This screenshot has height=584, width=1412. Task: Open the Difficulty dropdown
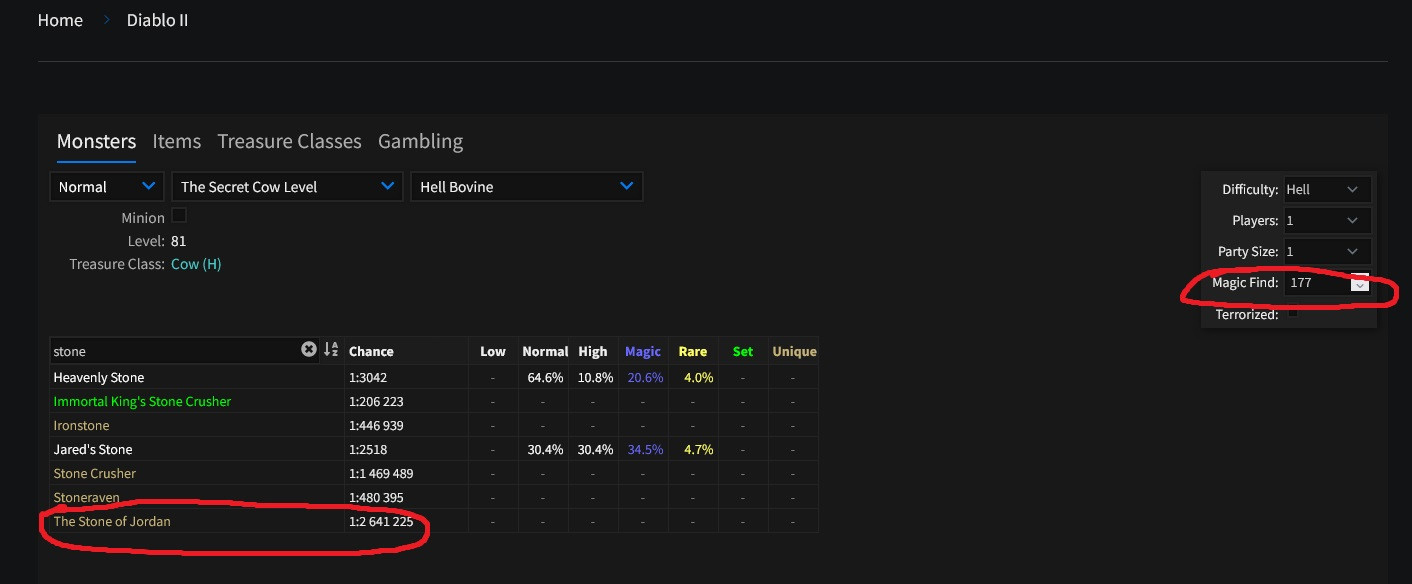[x=1327, y=189]
